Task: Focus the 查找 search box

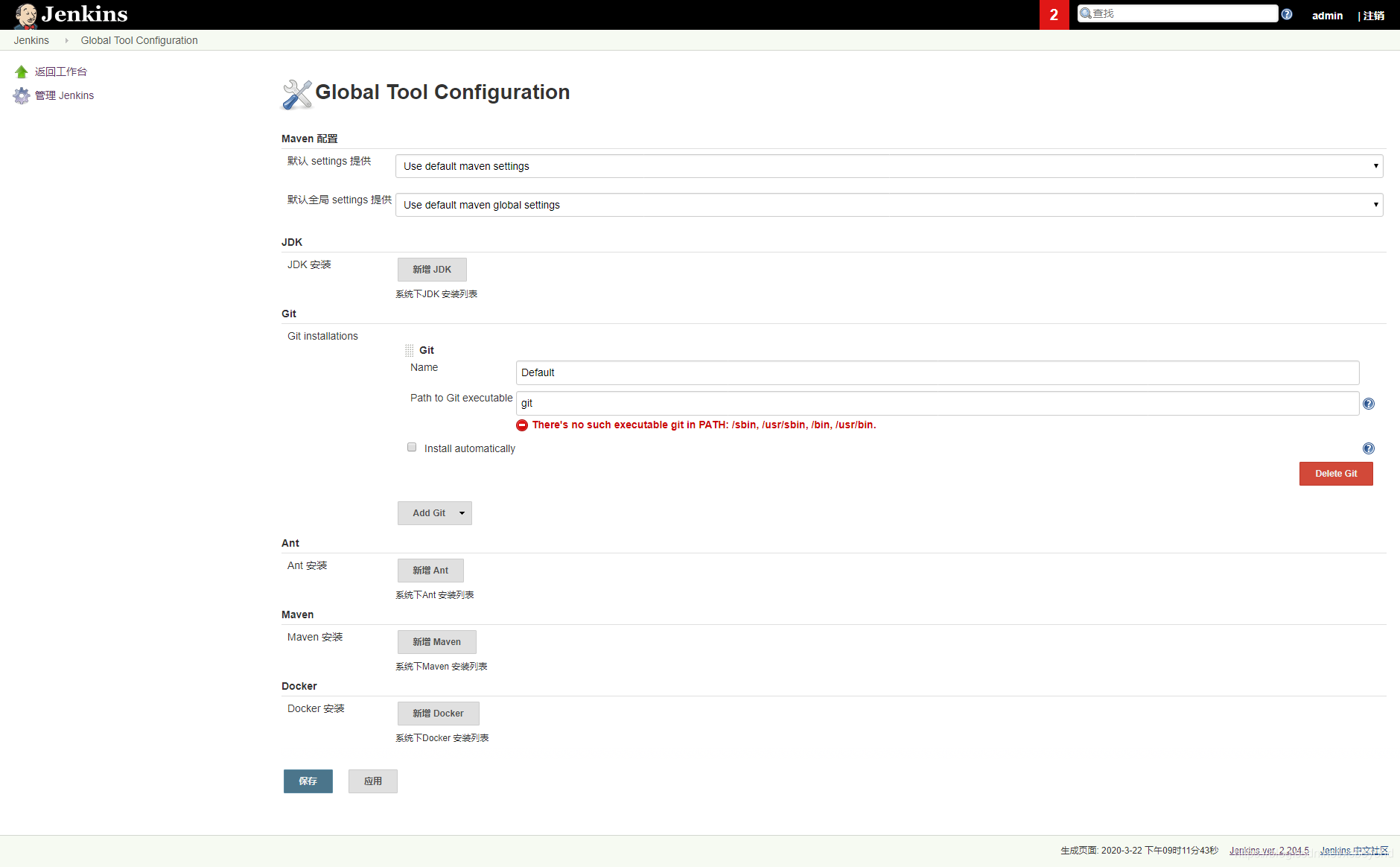Action: [x=1177, y=13]
